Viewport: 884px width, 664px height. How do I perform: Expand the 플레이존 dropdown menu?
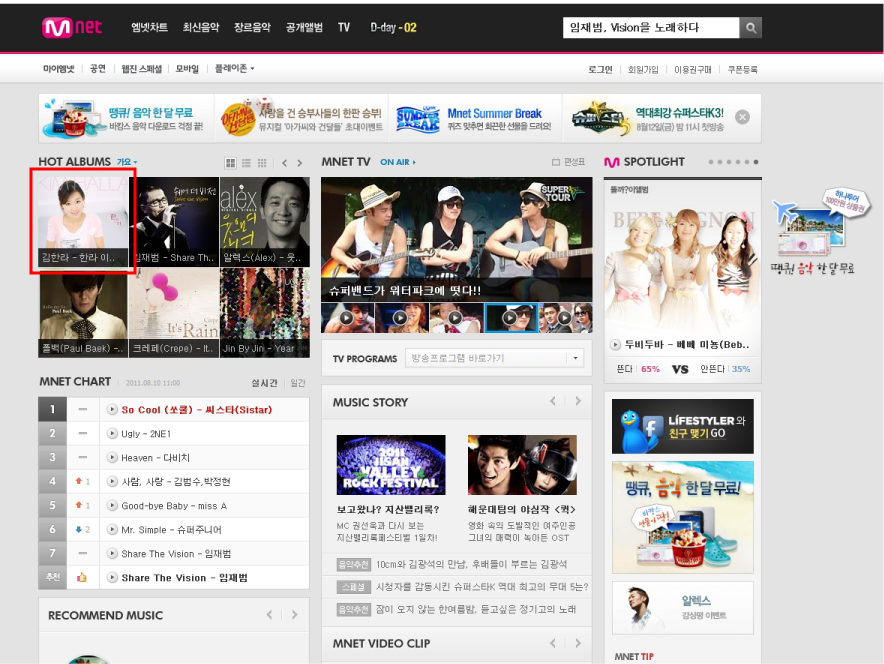235,69
